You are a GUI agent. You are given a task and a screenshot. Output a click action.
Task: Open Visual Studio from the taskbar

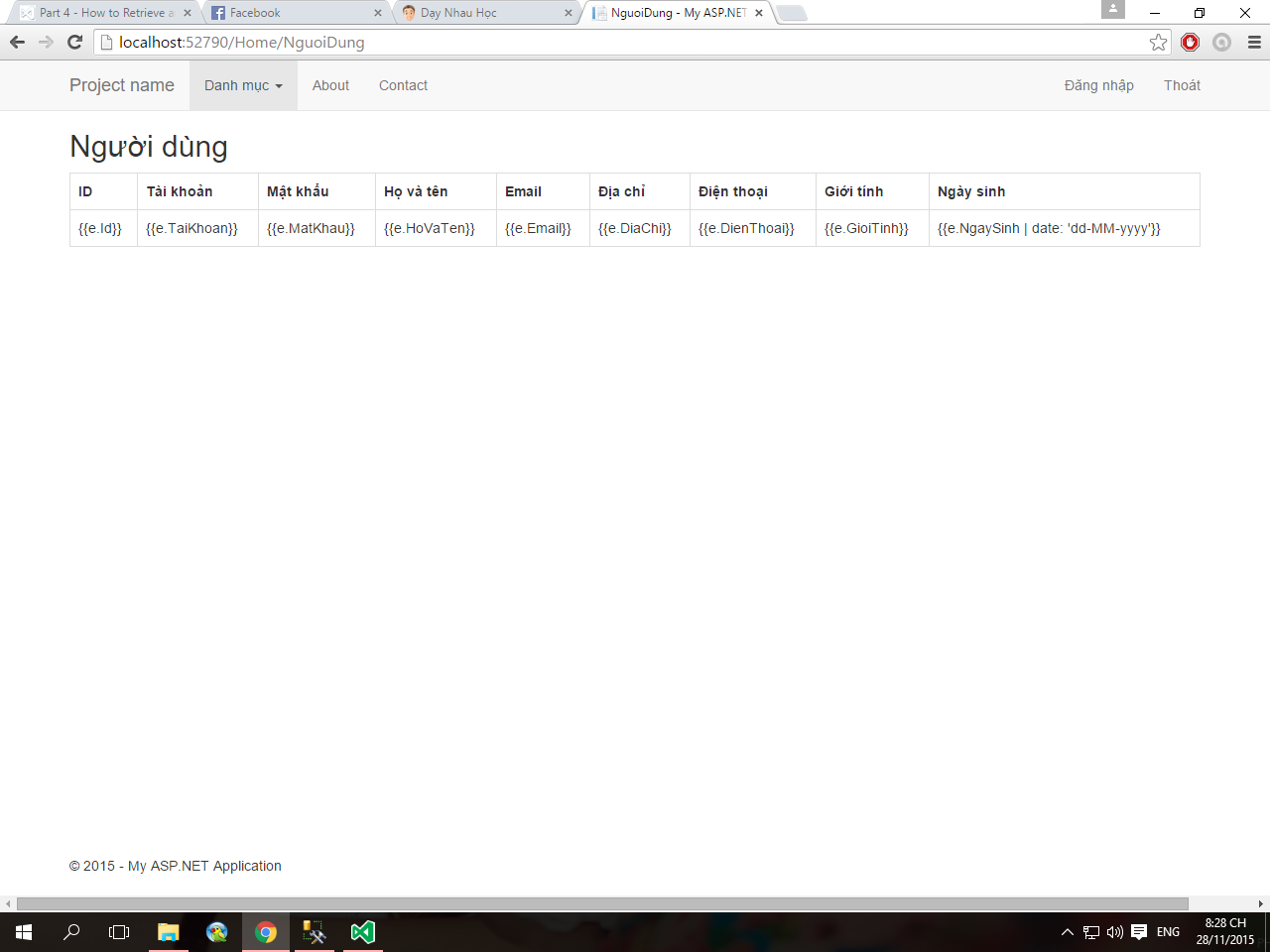[x=362, y=932]
